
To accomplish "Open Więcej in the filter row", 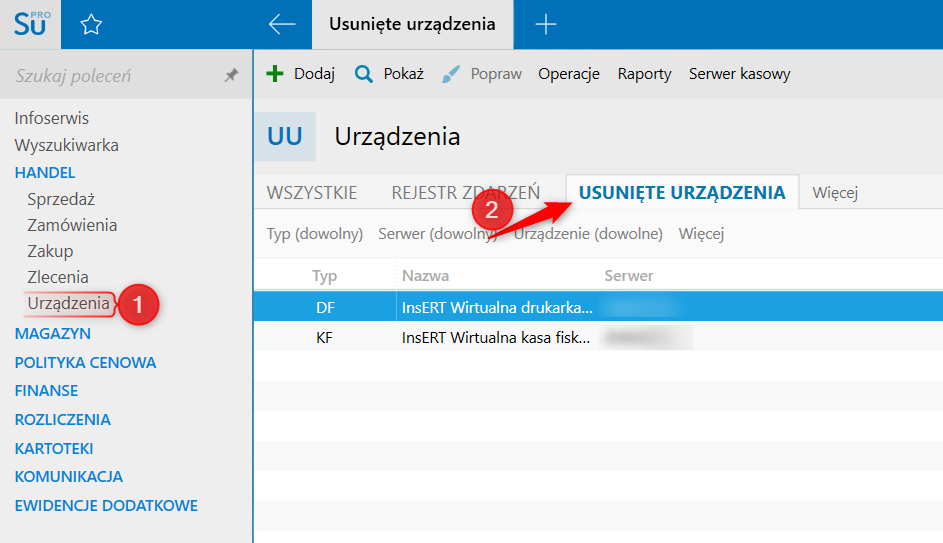I will [x=701, y=233].
